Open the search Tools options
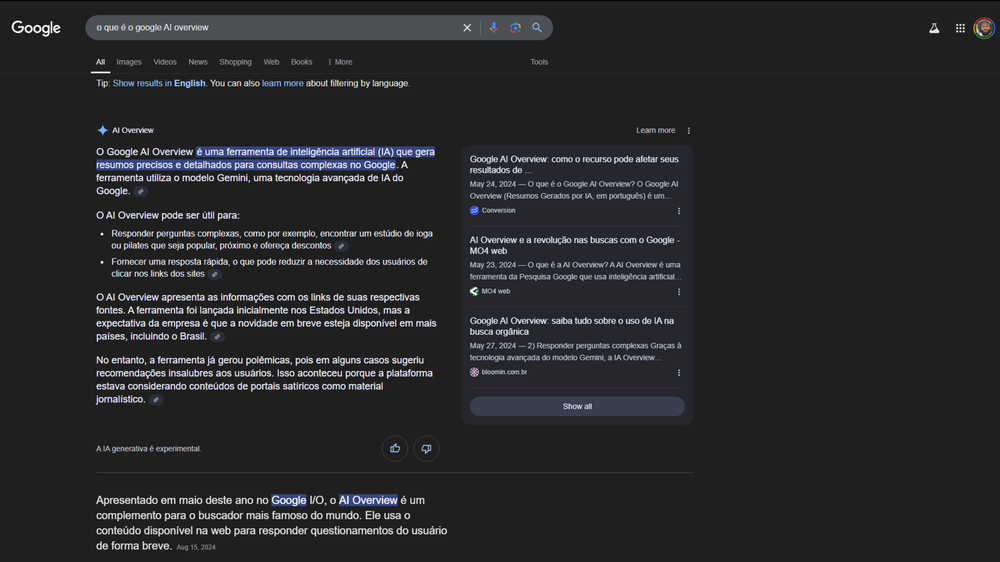The width and height of the screenshot is (1000, 562). (x=539, y=62)
